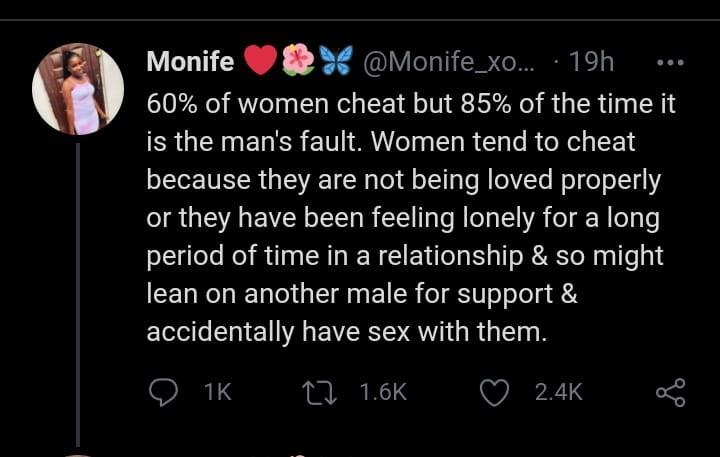Click the partially visible avatar at the bottom
This screenshot has width=720, height=457.
pyautogui.click(x=78, y=454)
